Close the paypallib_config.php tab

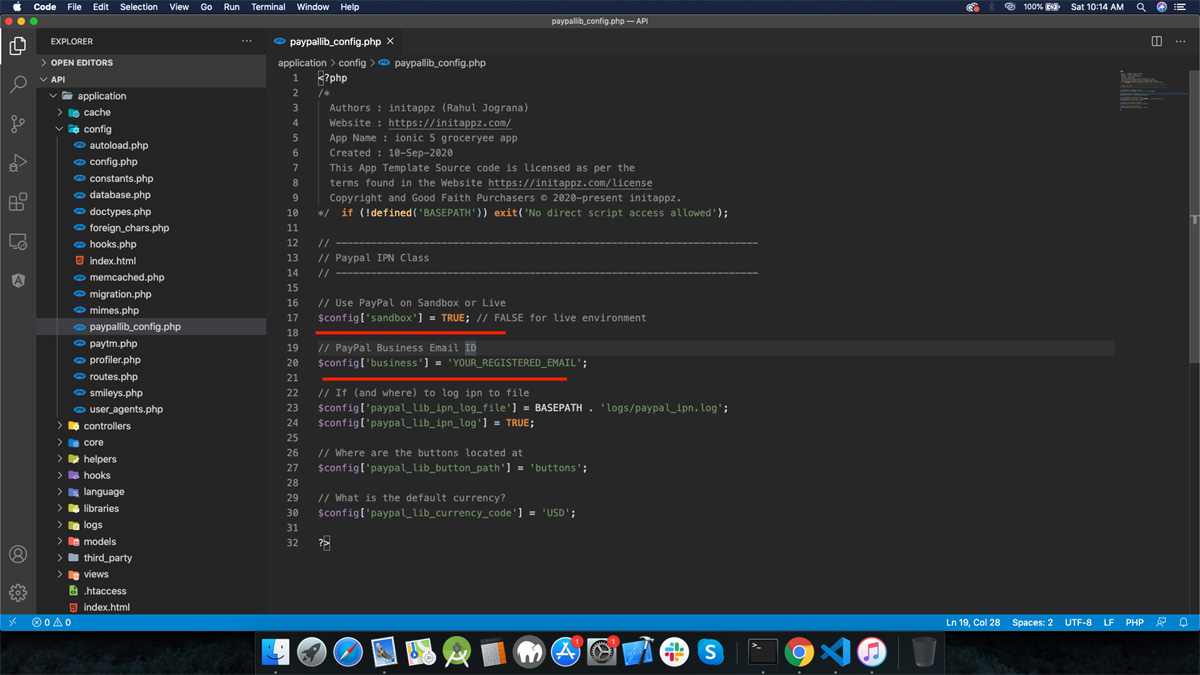click(391, 41)
